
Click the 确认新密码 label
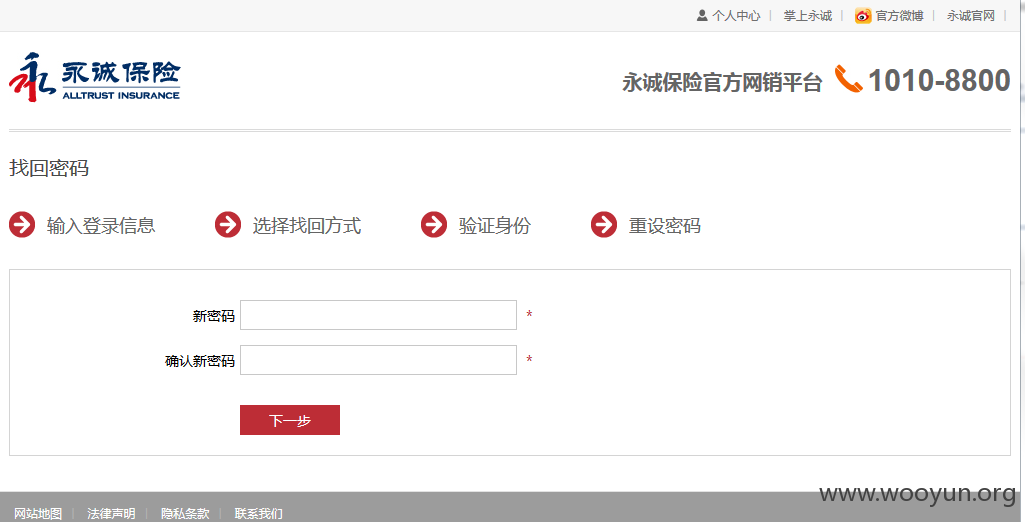tap(200, 361)
